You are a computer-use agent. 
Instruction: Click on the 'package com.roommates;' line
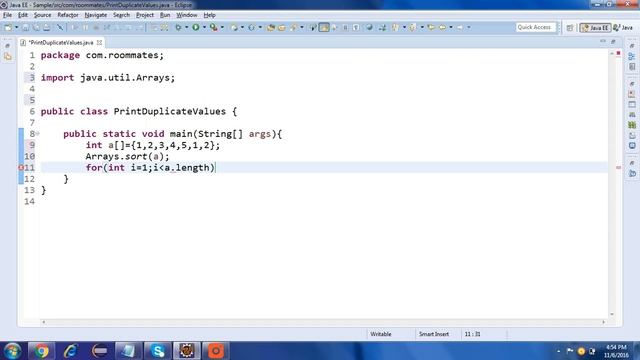point(102,55)
